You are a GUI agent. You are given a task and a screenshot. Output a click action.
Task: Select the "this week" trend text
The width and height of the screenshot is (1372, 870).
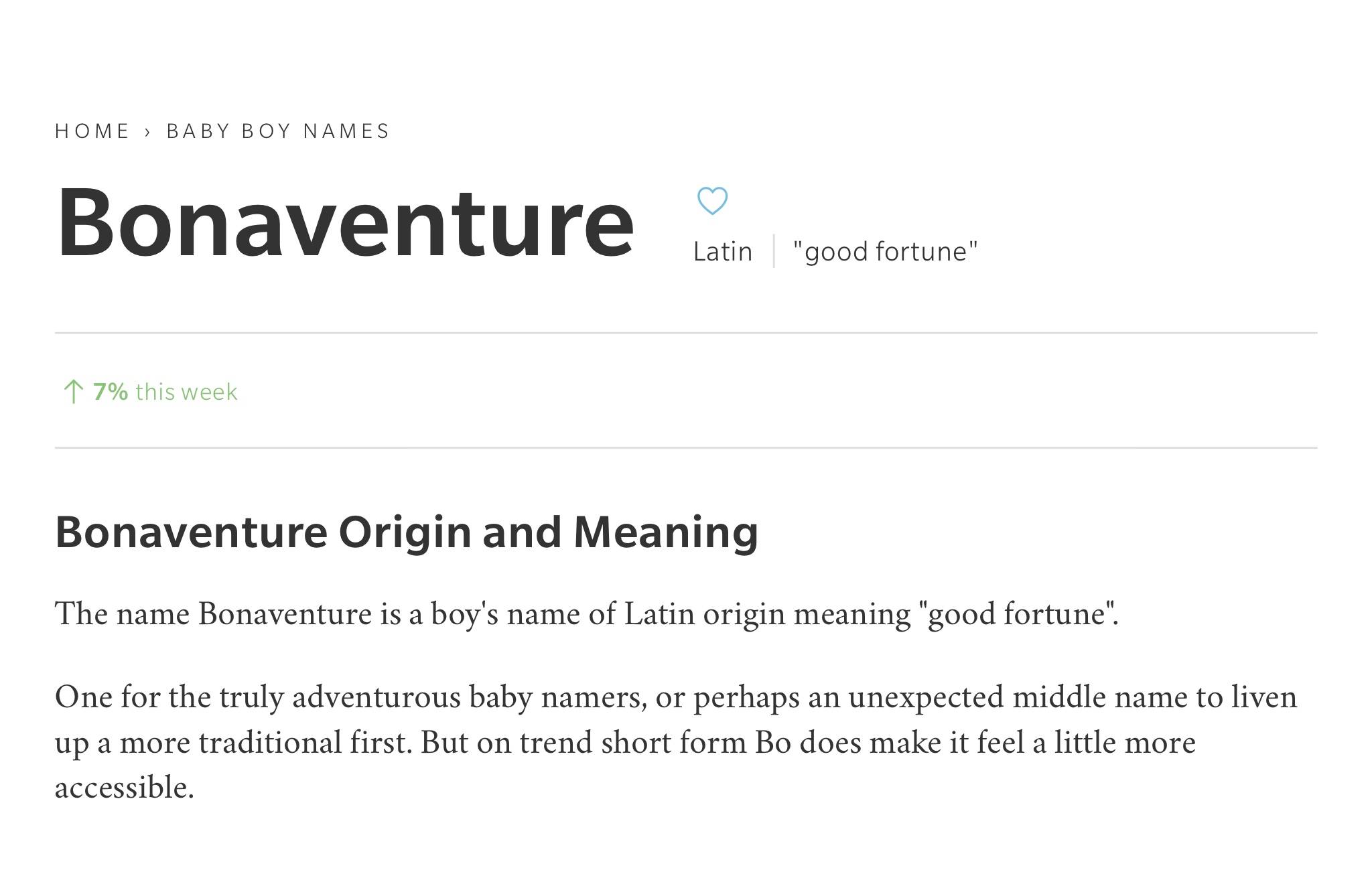186,392
